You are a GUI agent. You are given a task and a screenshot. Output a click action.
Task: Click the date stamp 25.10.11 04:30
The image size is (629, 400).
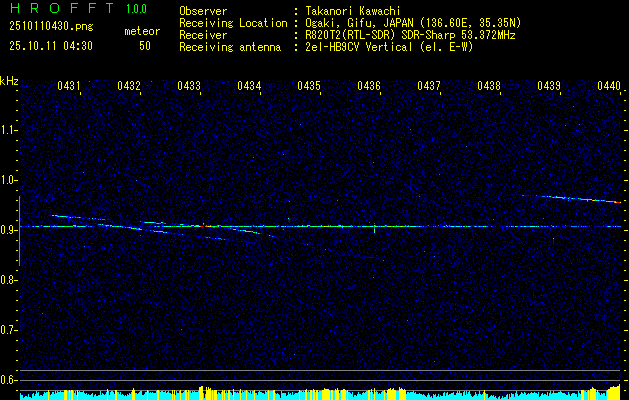click(51, 46)
